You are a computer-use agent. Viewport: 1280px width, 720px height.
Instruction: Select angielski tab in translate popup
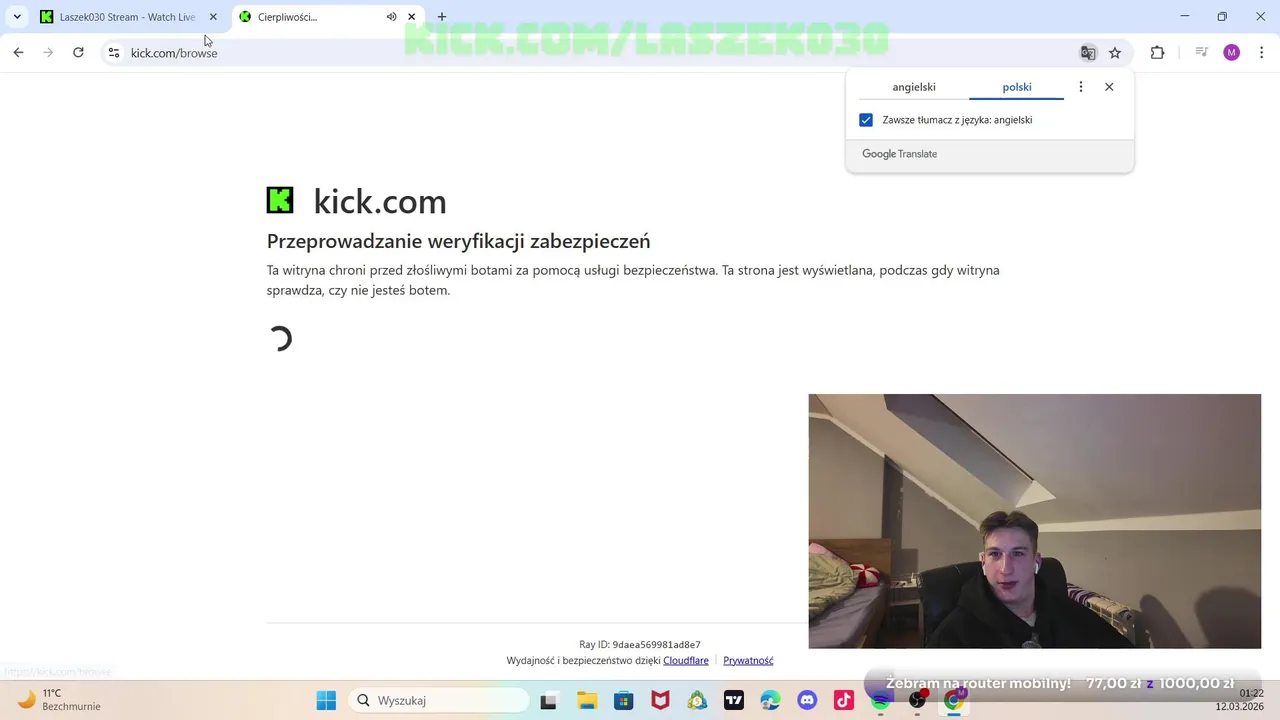click(914, 87)
